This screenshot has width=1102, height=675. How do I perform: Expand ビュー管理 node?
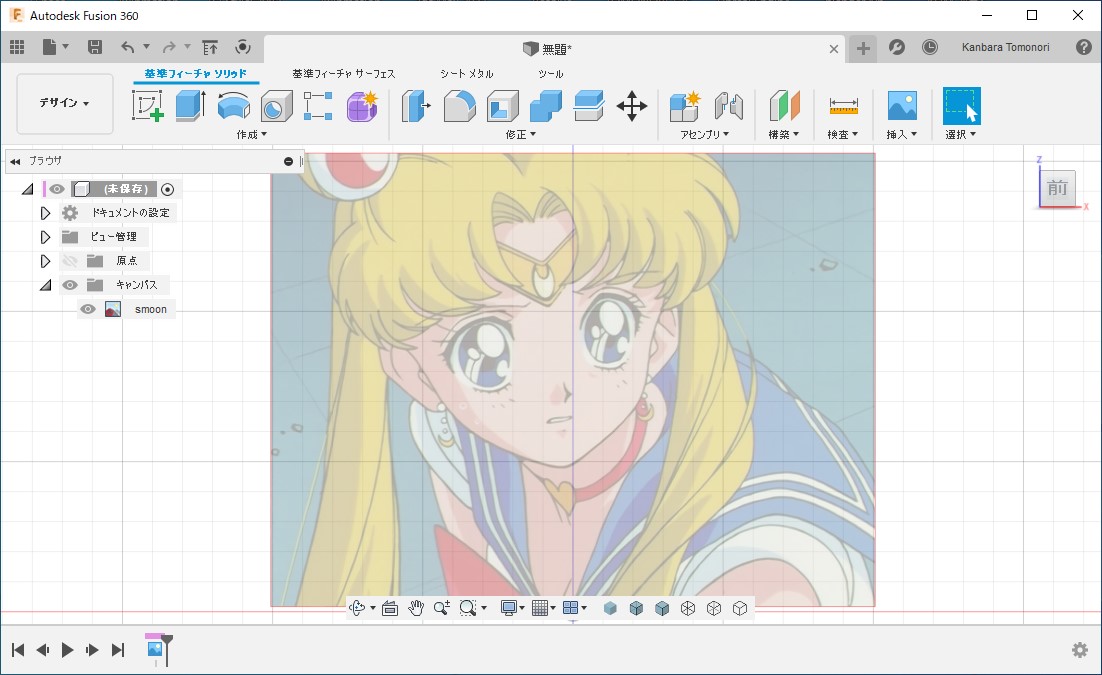pos(45,237)
